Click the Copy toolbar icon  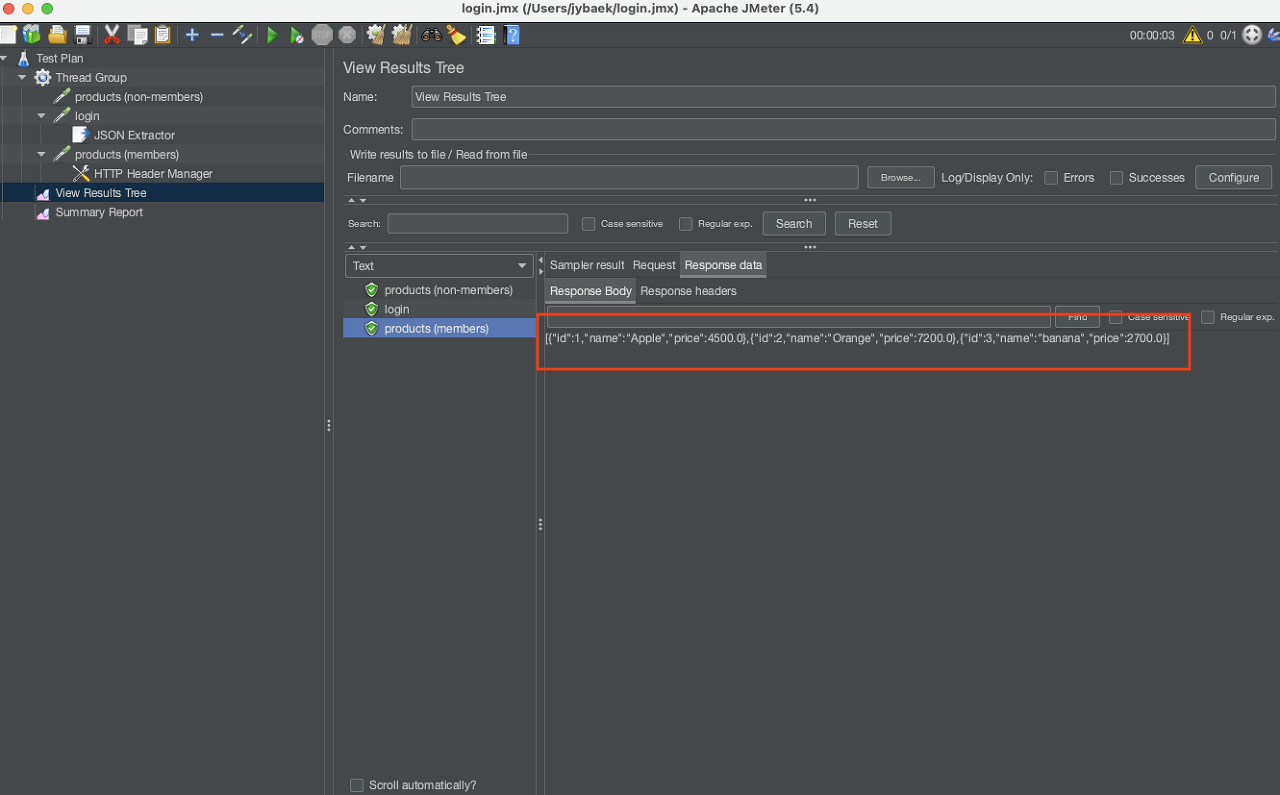pos(137,35)
